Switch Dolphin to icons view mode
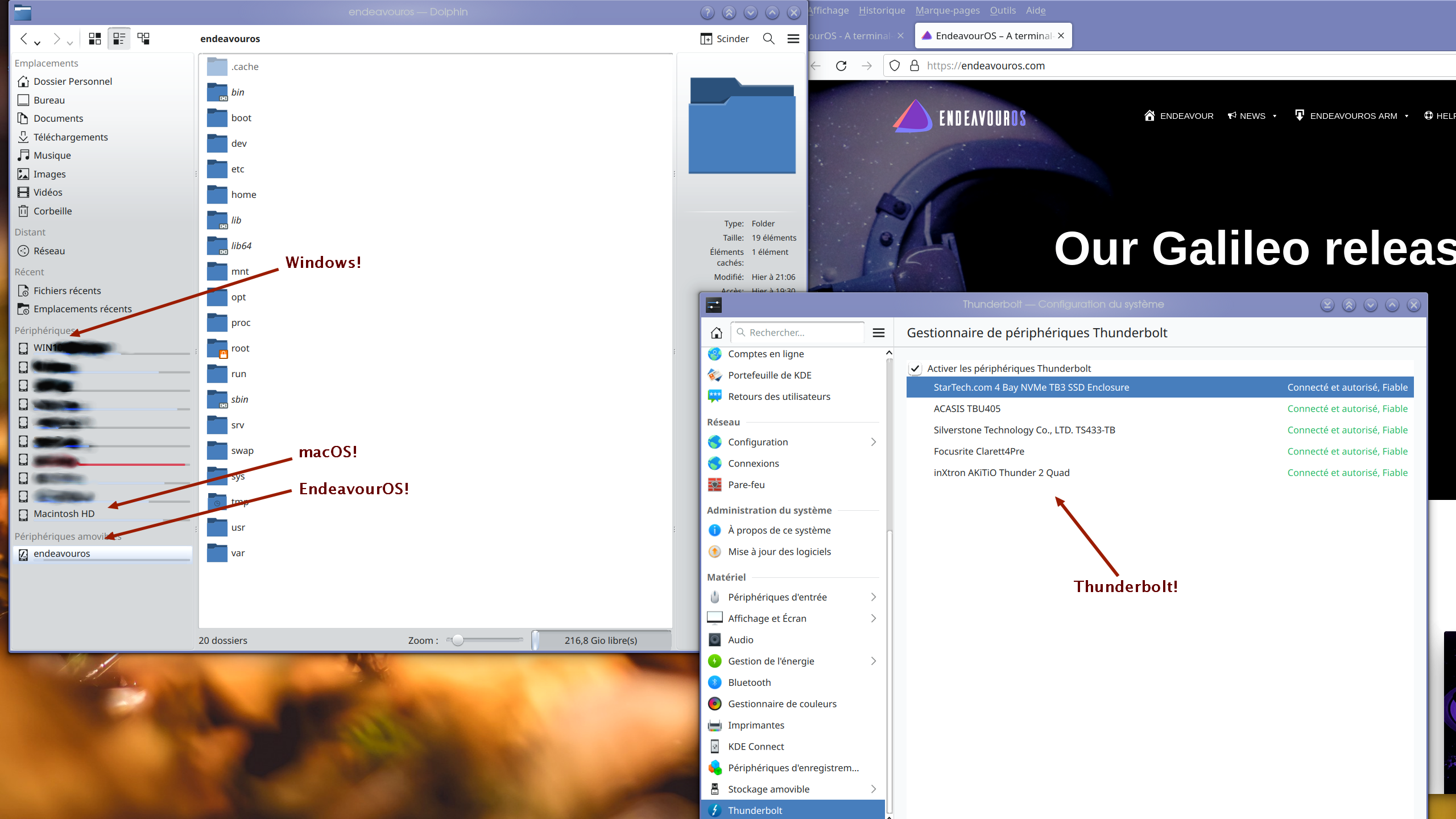This screenshot has width=1456, height=819. click(95, 39)
